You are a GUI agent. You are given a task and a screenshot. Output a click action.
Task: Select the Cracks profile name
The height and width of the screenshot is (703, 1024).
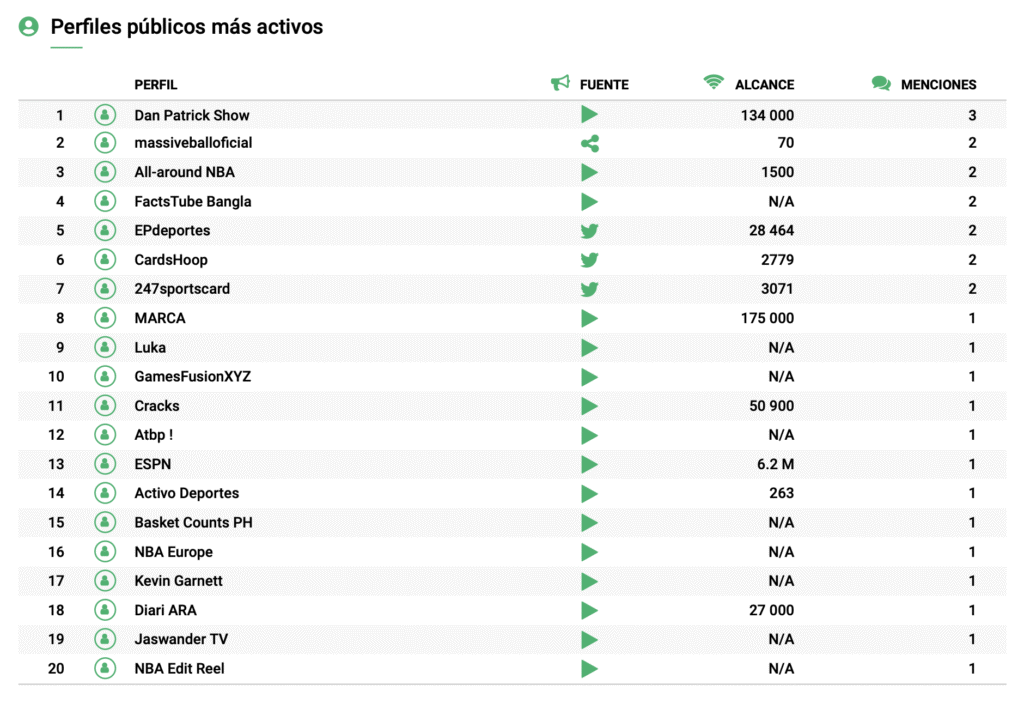157,406
